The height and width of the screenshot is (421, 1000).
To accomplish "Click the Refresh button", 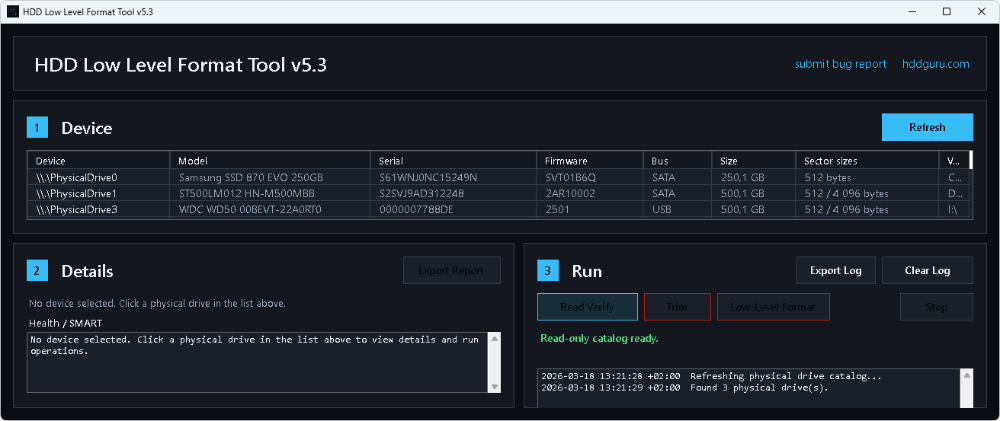I will click(927, 127).
